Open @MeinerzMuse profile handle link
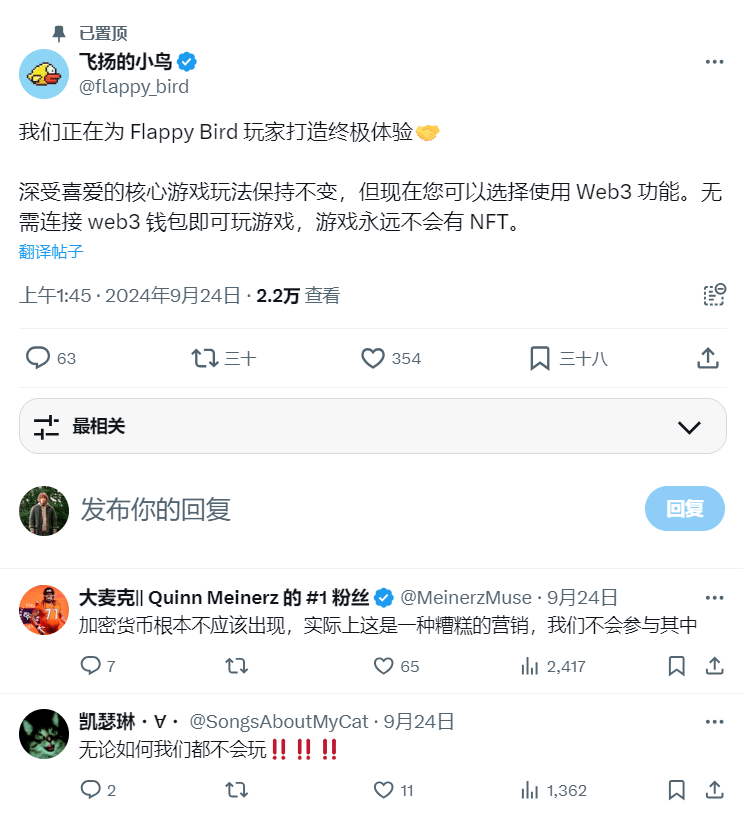The height and width of the screenshot is (816, 743). pos(466,597)
